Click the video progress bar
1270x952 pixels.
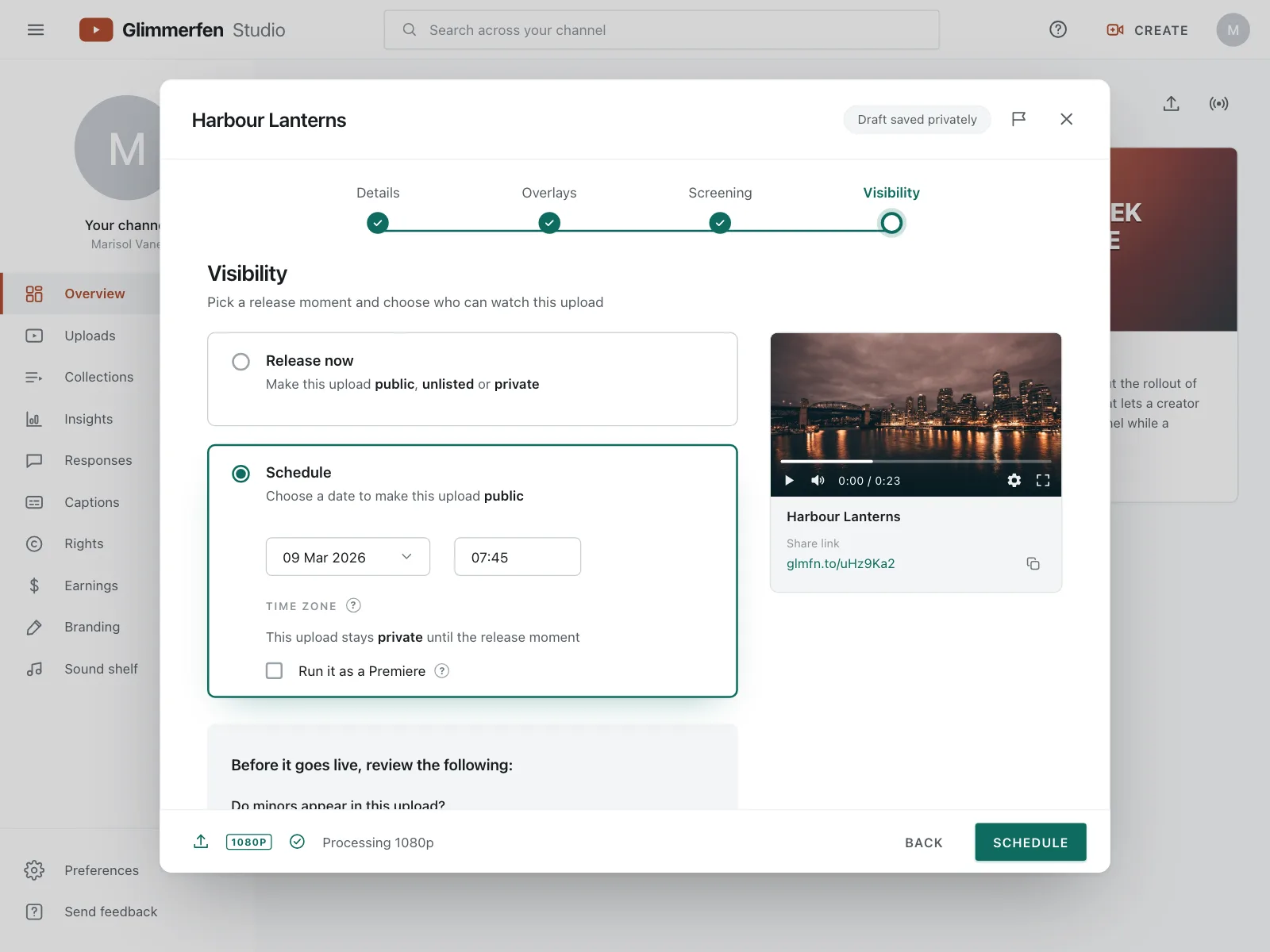pyautogui.click(x=916, y=461)
